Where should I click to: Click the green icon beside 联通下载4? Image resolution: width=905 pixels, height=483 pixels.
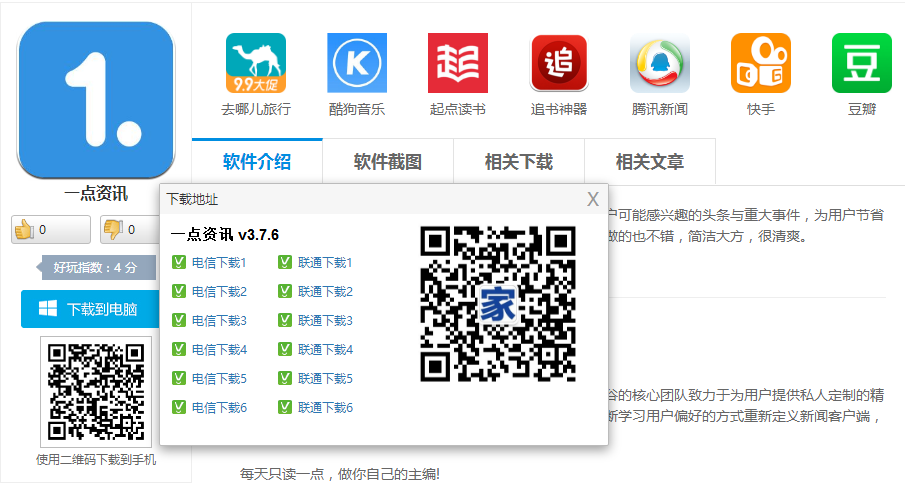tap(285, 349)
